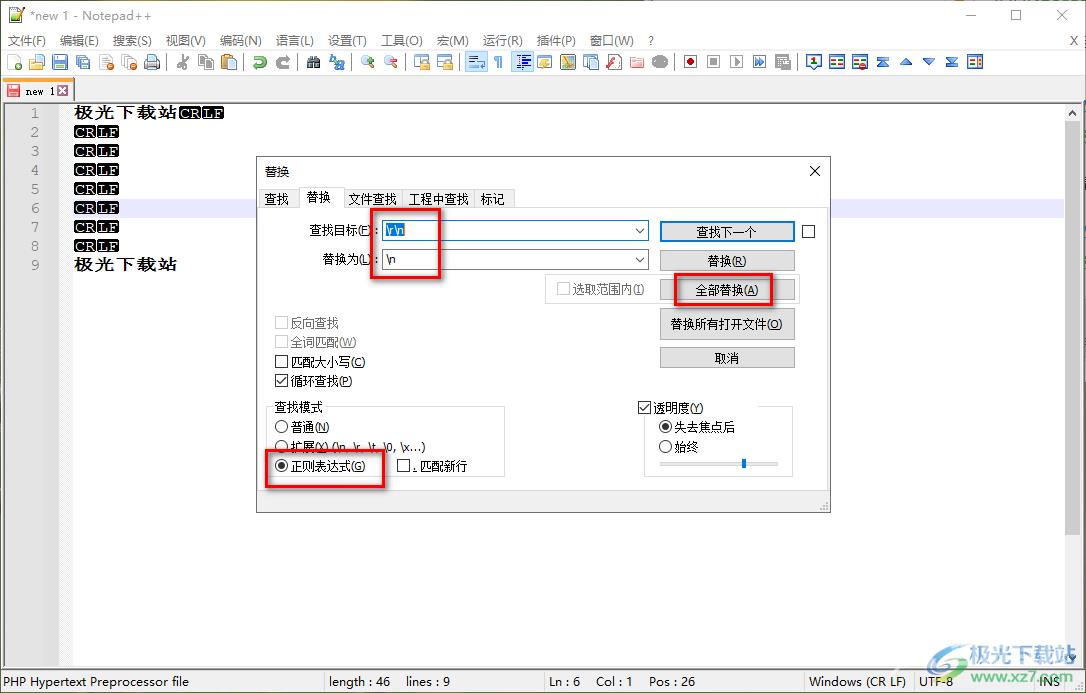Image resolution: width=1086 pixels, height=693 pixels.
Task: Open the 插件(P) menu
Action: click(556, 41)
